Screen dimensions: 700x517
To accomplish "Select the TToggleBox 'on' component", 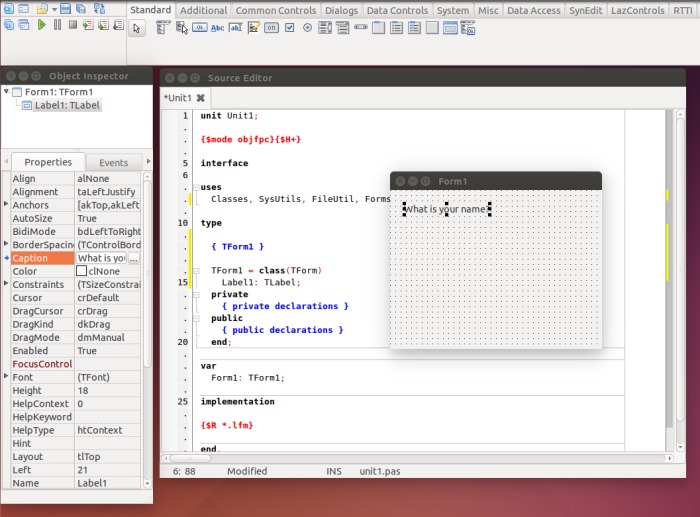I will [271, 28].
